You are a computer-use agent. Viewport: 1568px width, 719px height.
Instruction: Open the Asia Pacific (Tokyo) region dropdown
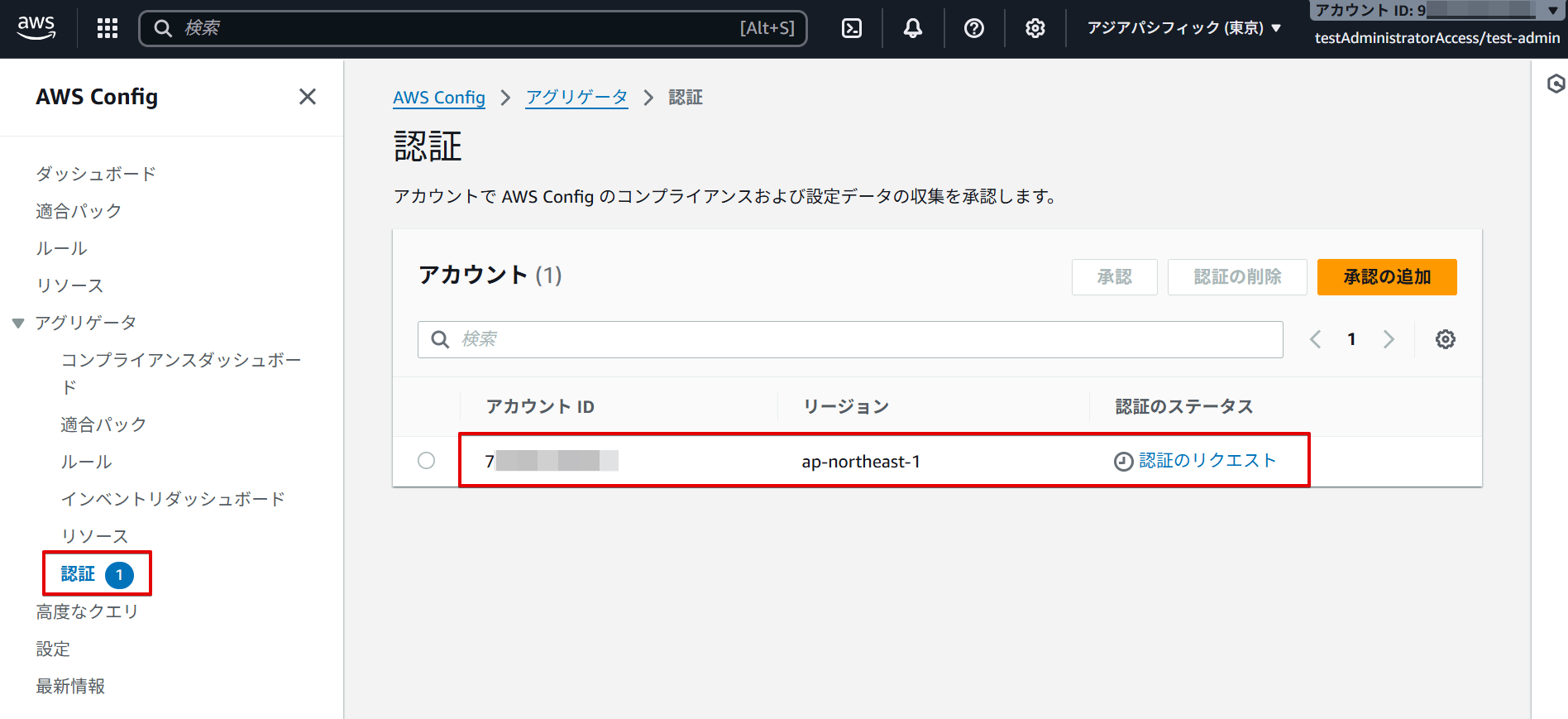[1183, 28]
